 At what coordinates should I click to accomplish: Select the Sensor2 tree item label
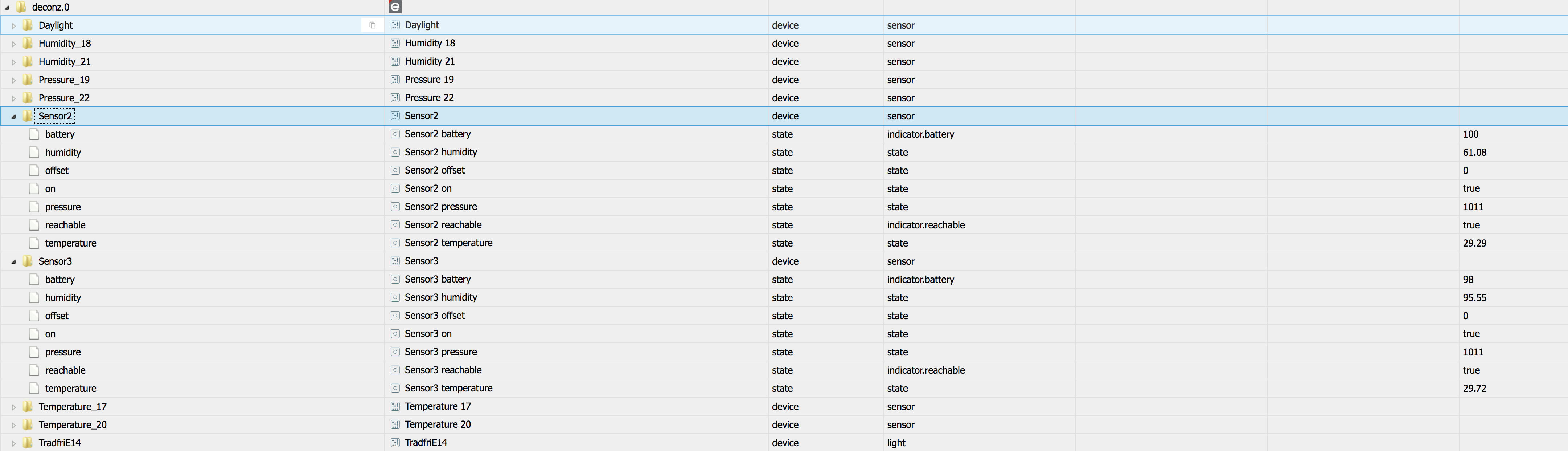(x=55, y=116)
